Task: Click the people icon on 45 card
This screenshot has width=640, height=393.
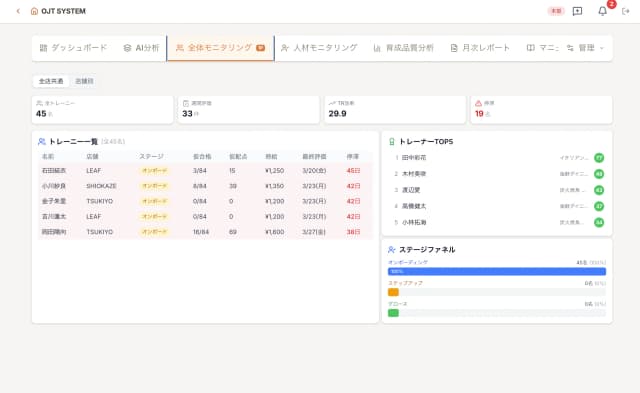Action: (x=40, y=103)
